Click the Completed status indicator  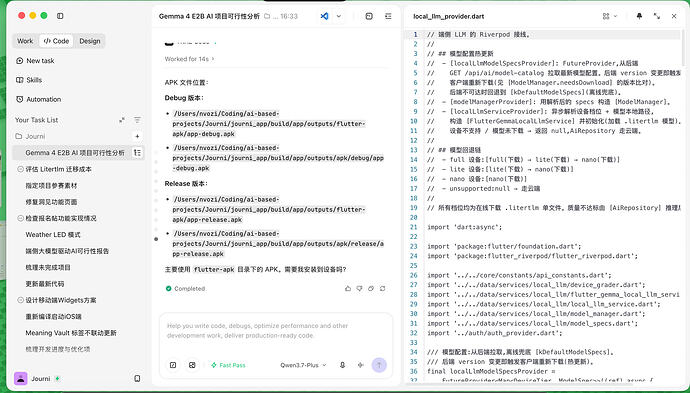click(x=185, y=289)
